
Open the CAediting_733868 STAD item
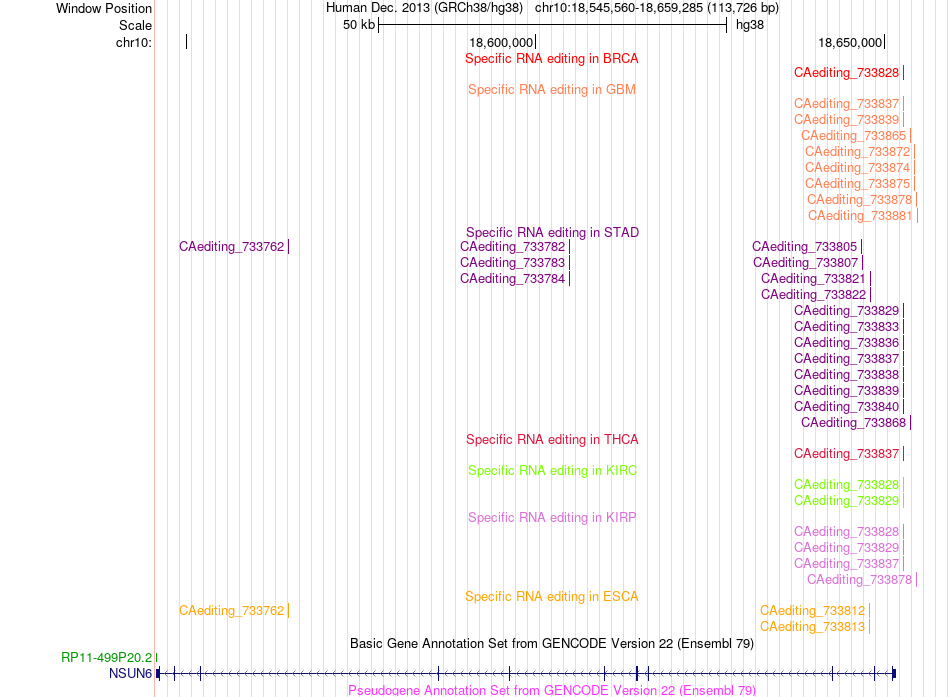pos(854,423)
